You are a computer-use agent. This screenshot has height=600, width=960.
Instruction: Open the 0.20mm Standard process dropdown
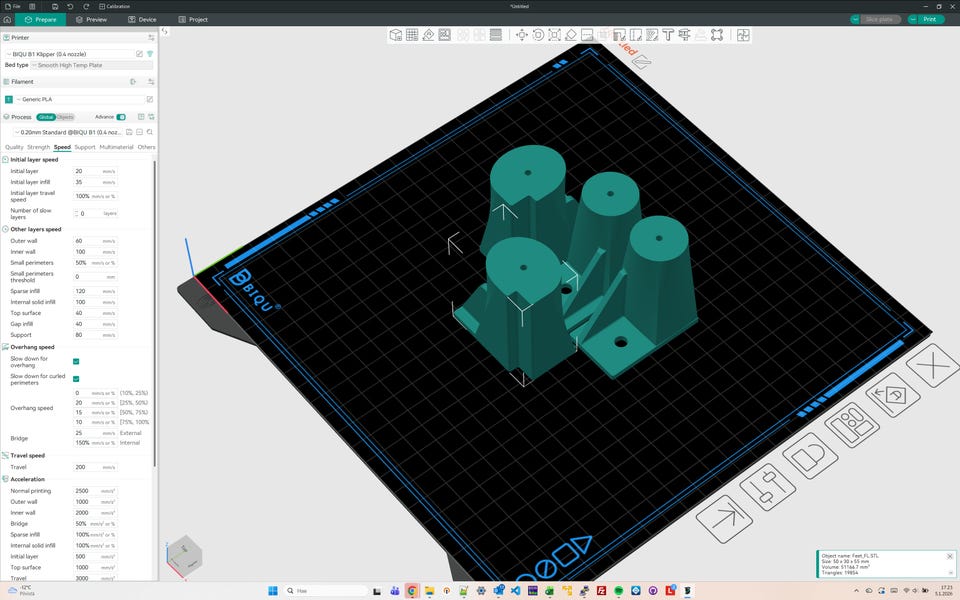67,132
